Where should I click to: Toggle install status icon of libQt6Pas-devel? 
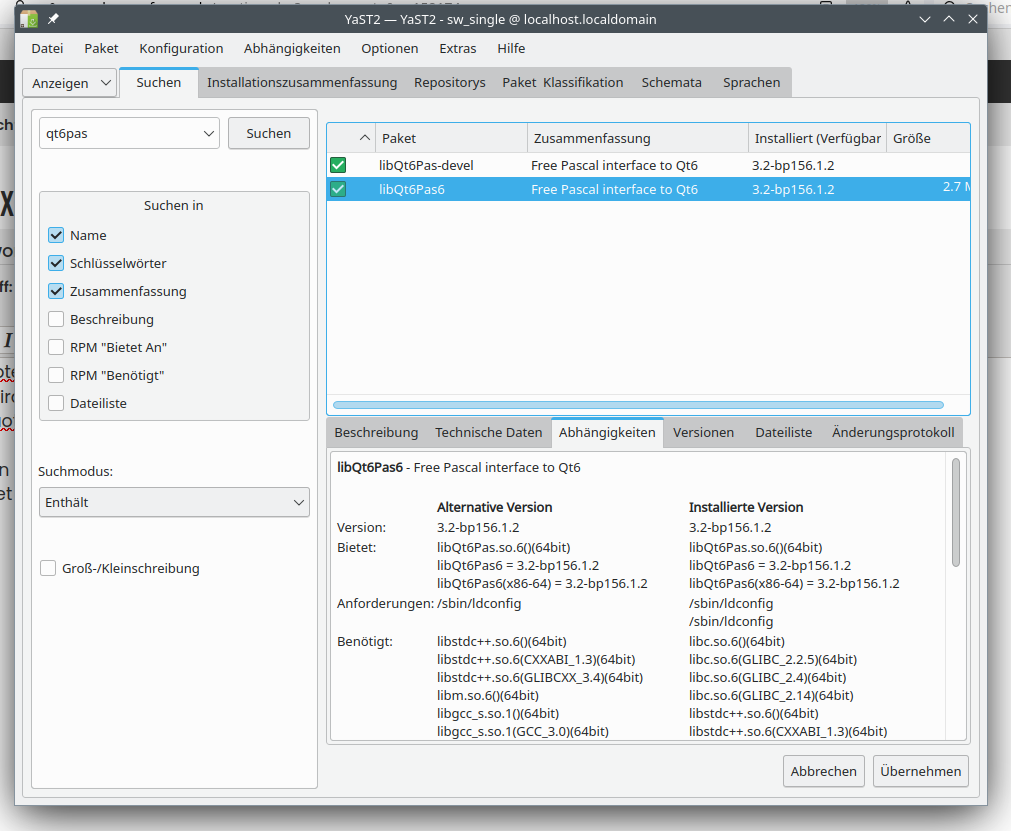[338, 165]
